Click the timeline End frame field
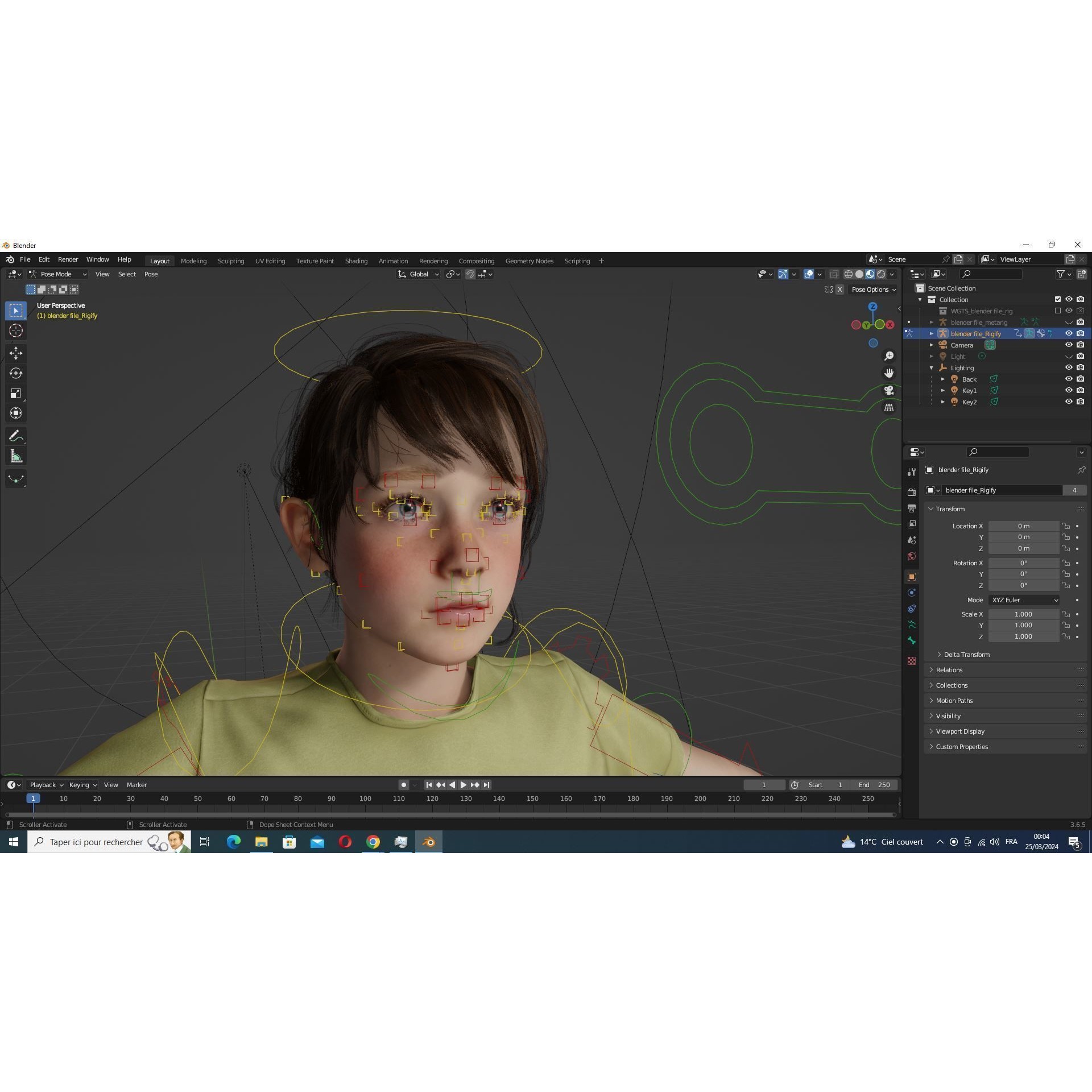Screen dimensions: 1092x1092 pos(875,785)
